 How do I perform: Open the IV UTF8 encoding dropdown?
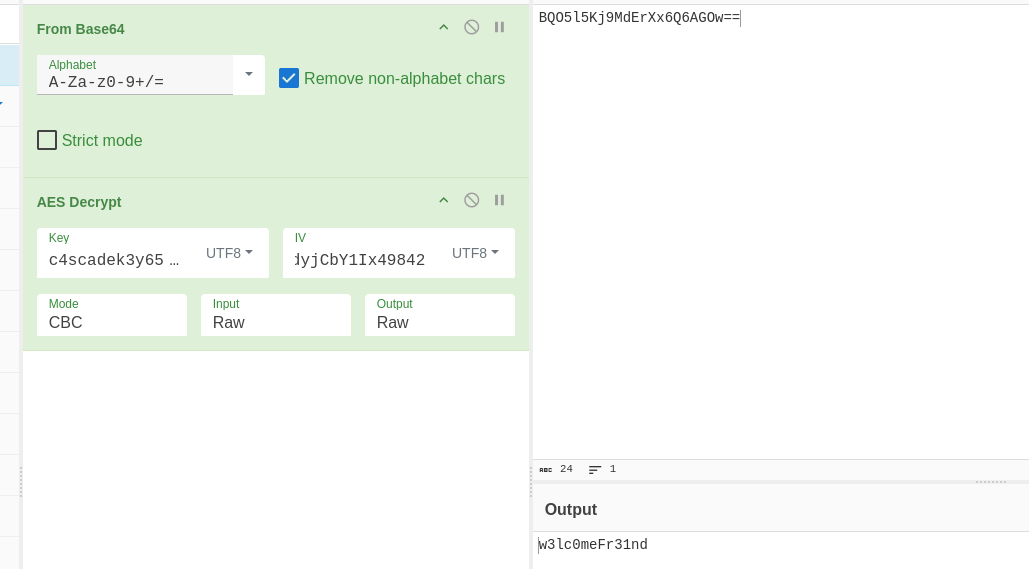pyautogui.click(x=475, y=253)
